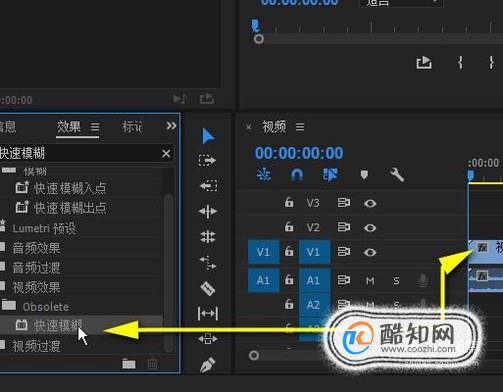
Task: Hide V1 track output eye
Action: pyautogui.click(x=370, y=252)
